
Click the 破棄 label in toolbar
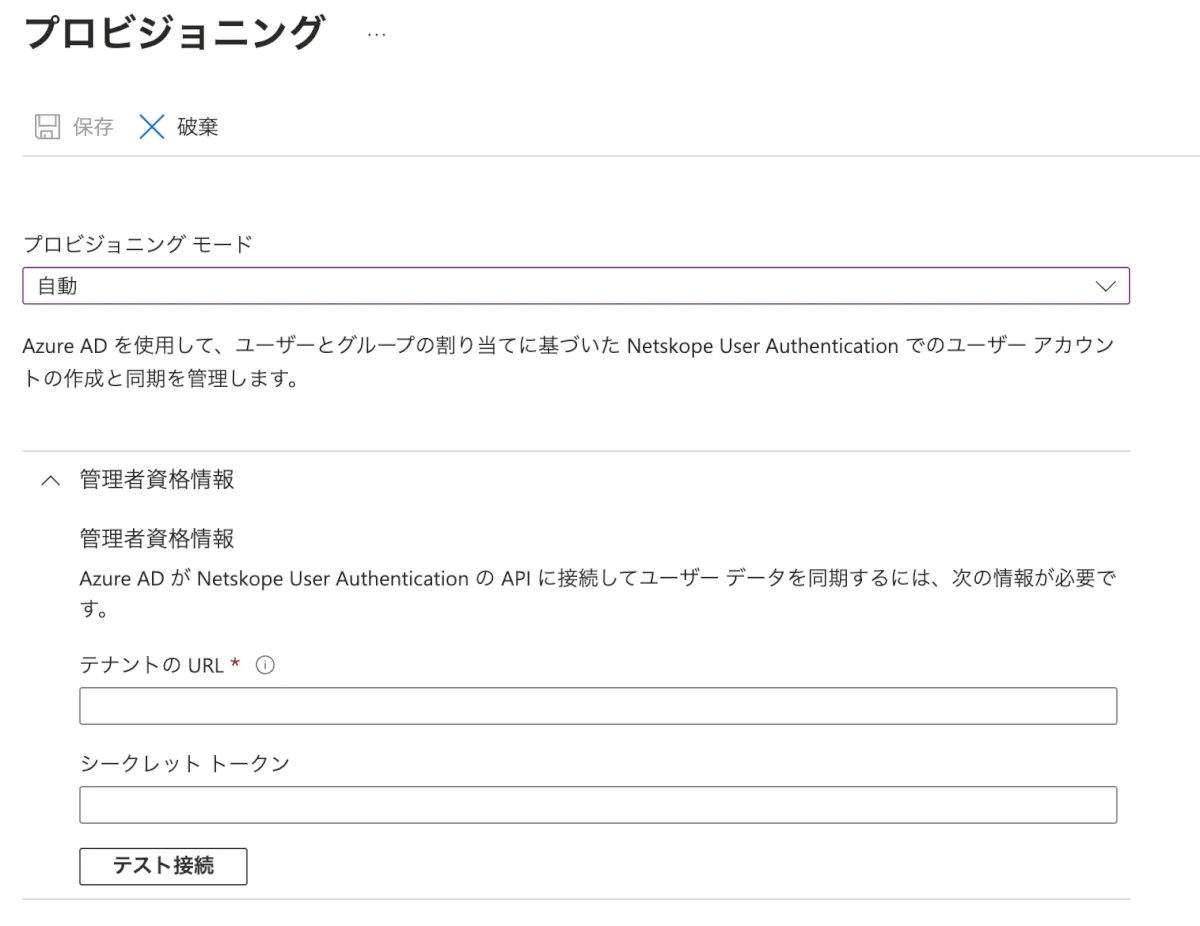(x=199, y=127)
